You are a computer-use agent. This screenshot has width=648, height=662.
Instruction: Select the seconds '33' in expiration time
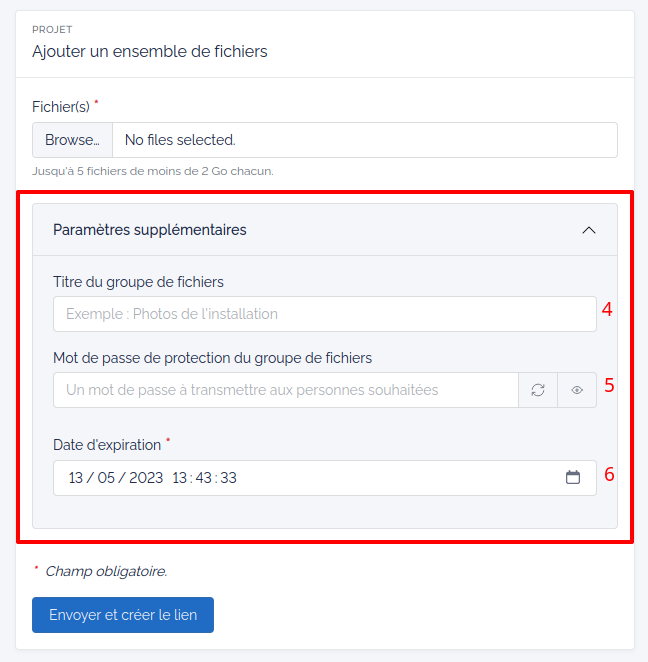click(x=228, y=478)
